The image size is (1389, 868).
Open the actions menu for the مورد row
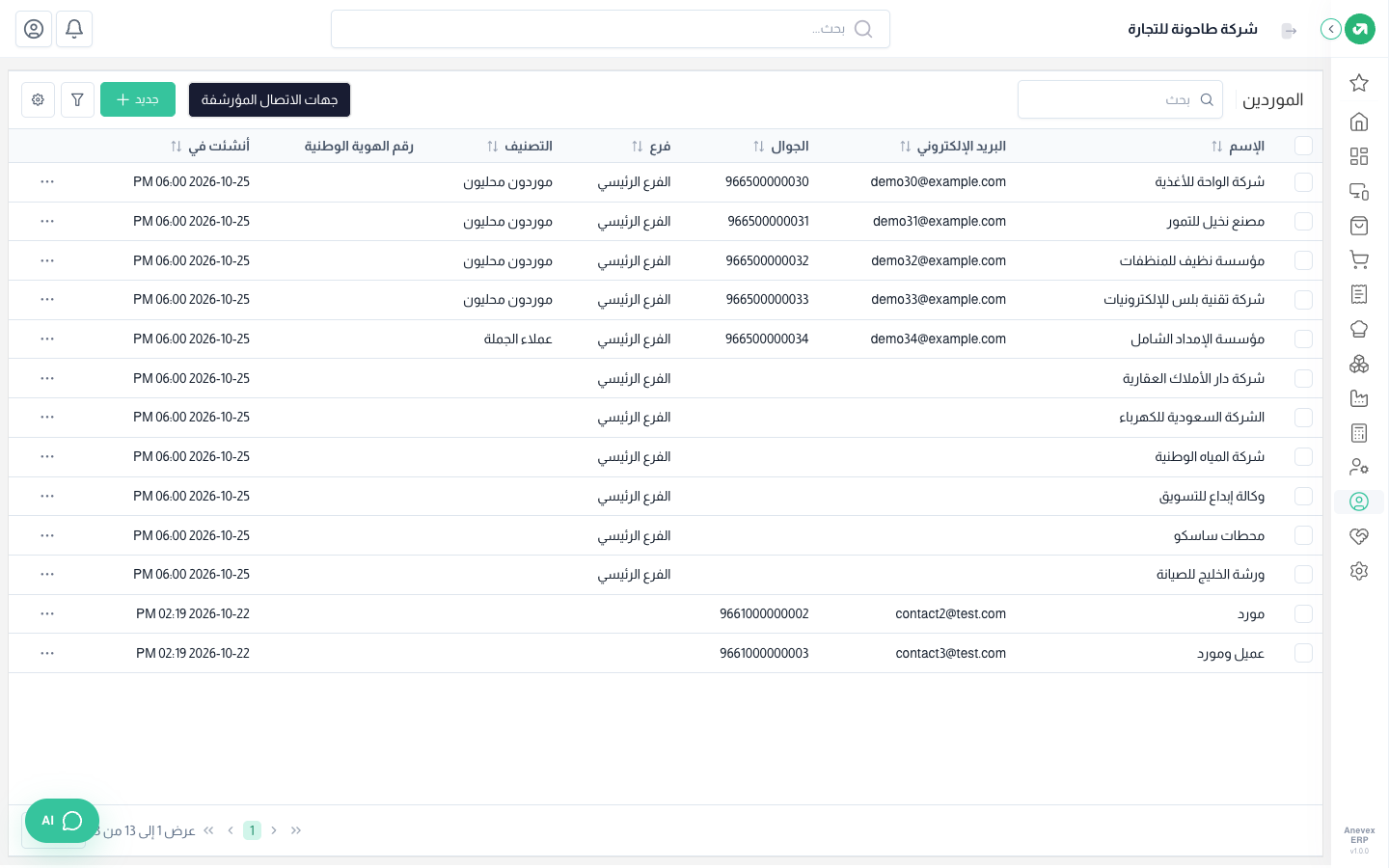pyautogui.click(x=47, y=613)
